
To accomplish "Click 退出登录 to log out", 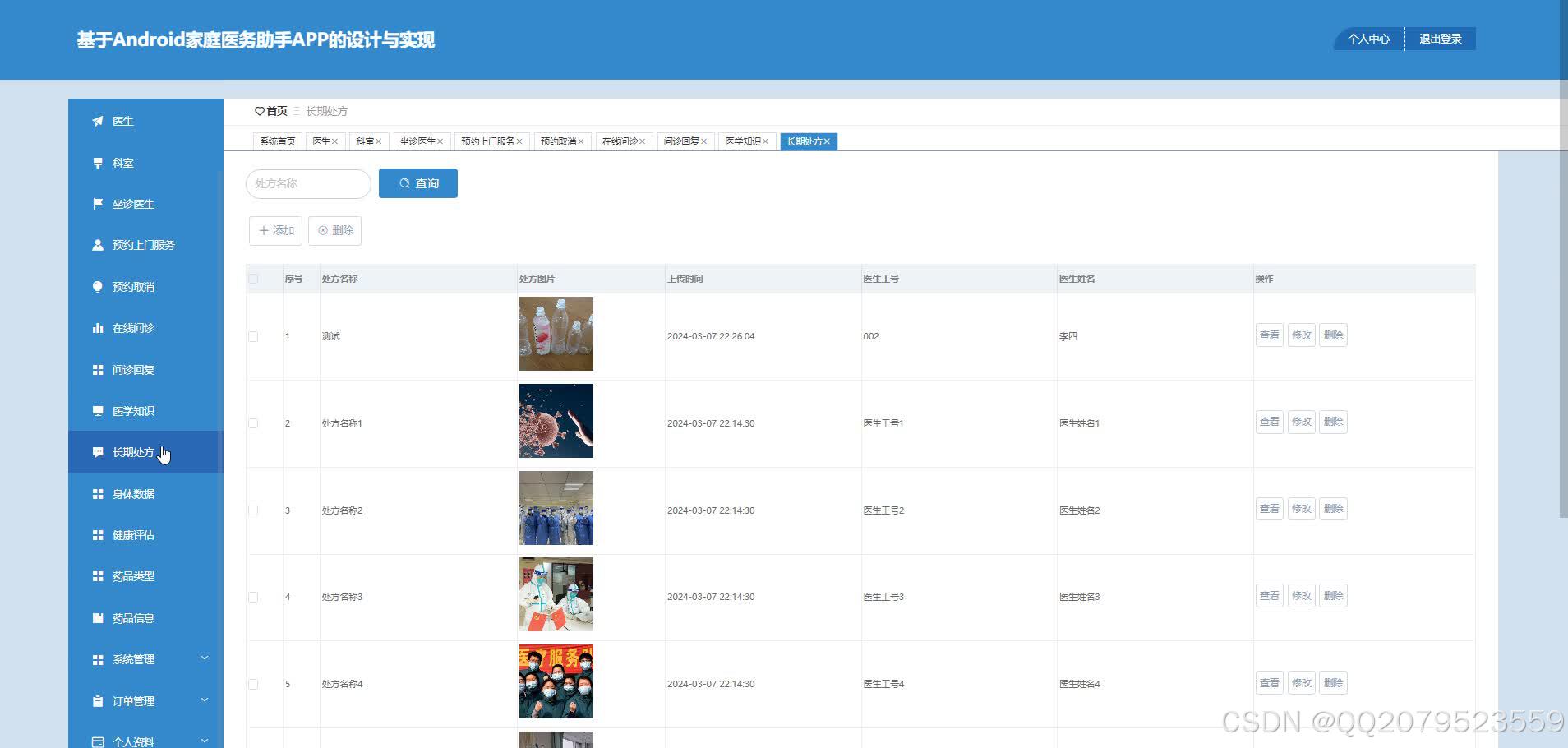I will pos(1441,39).
